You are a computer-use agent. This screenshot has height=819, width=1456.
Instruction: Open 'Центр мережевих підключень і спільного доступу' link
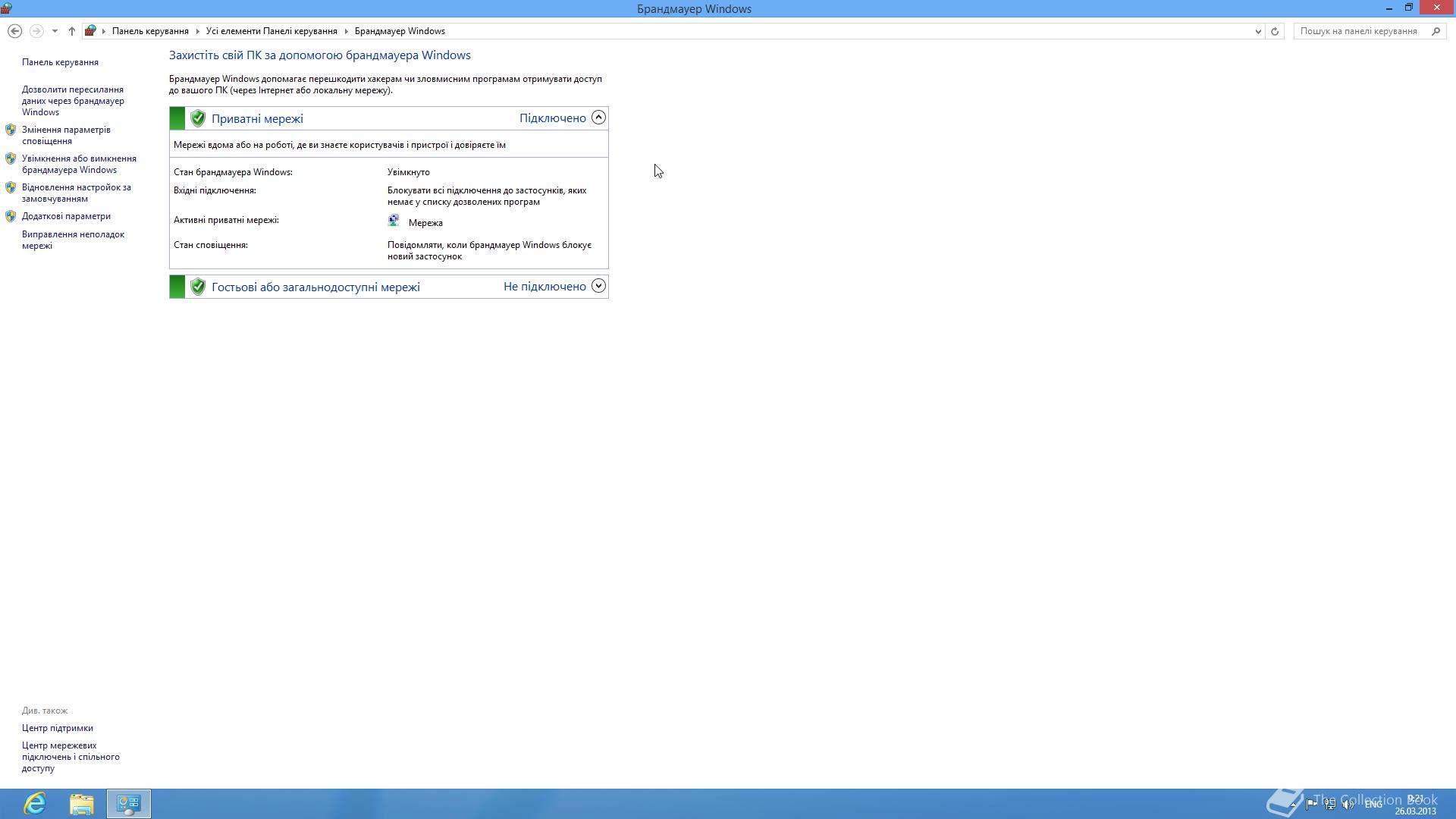tap(71, 757)
